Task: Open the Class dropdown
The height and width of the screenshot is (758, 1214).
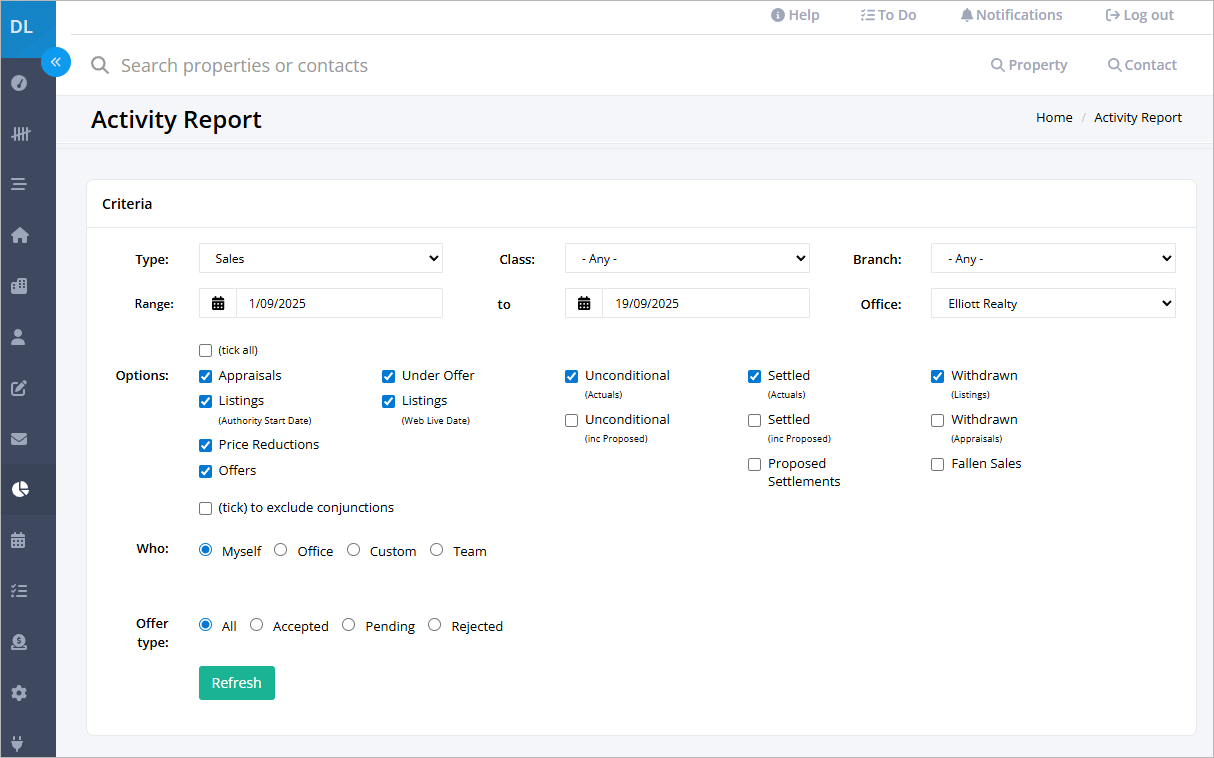Action: (x=687, y=258)
